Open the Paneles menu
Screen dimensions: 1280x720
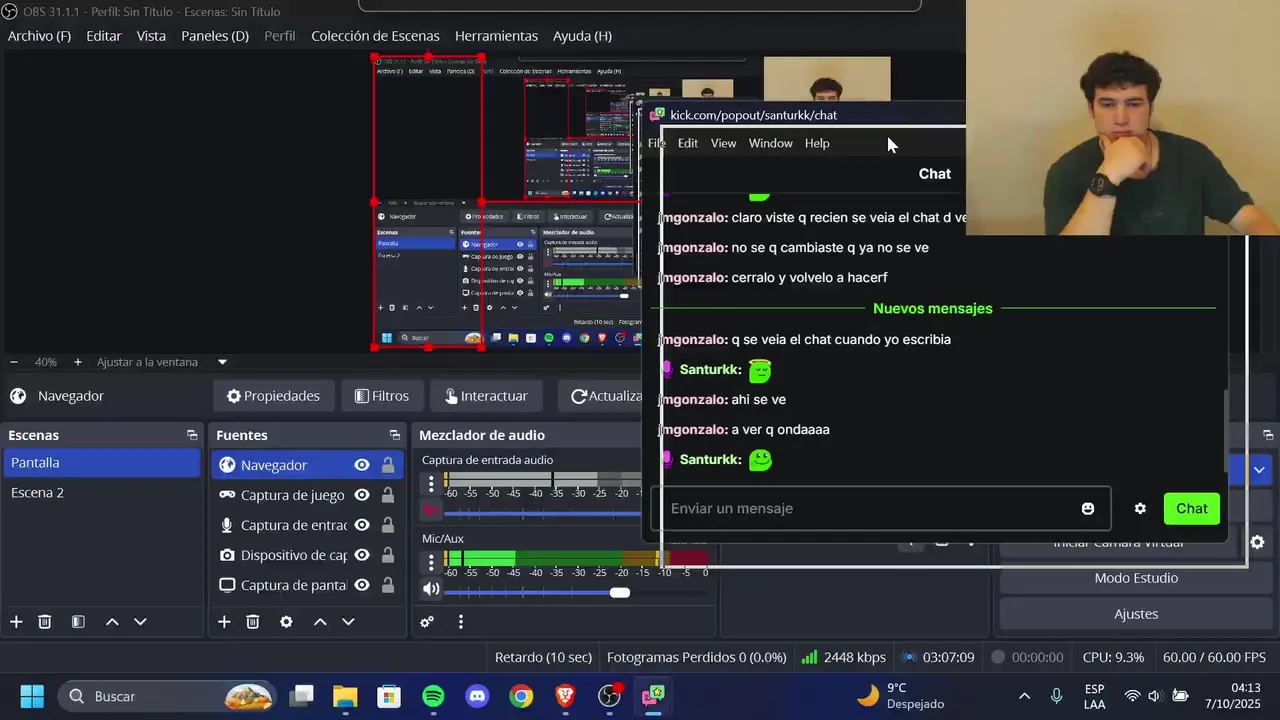[x=215, y=36]
